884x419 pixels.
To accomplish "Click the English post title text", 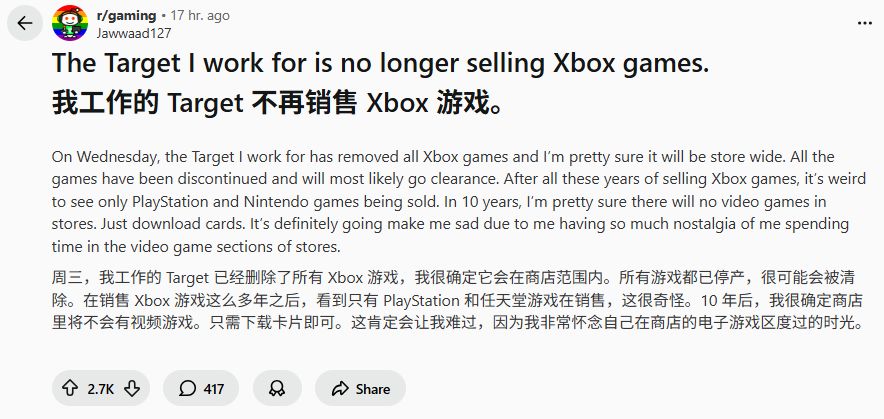I will click(x=380, y=63).
